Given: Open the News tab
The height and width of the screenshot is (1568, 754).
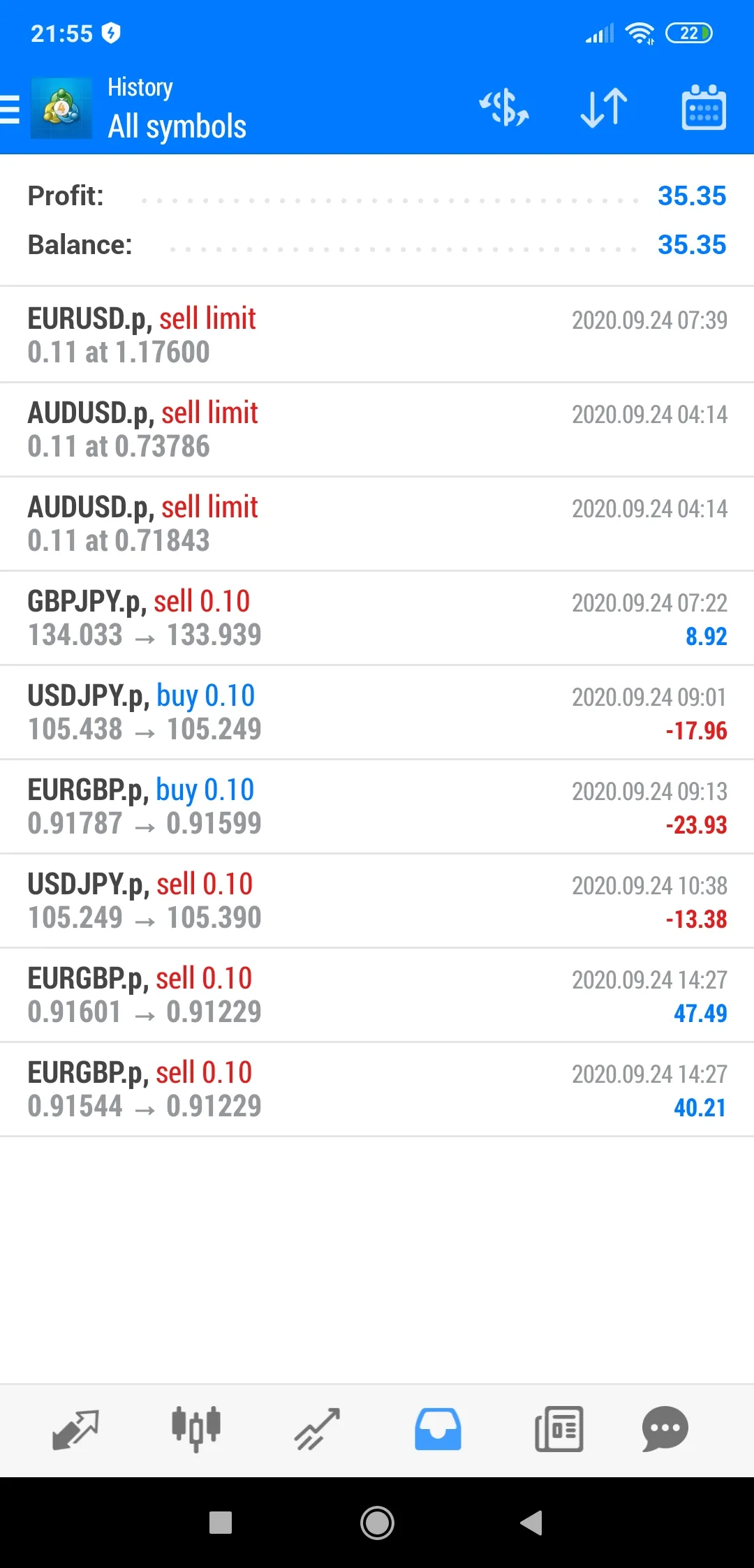Looking at the screenshot, I should (559, 1429).
